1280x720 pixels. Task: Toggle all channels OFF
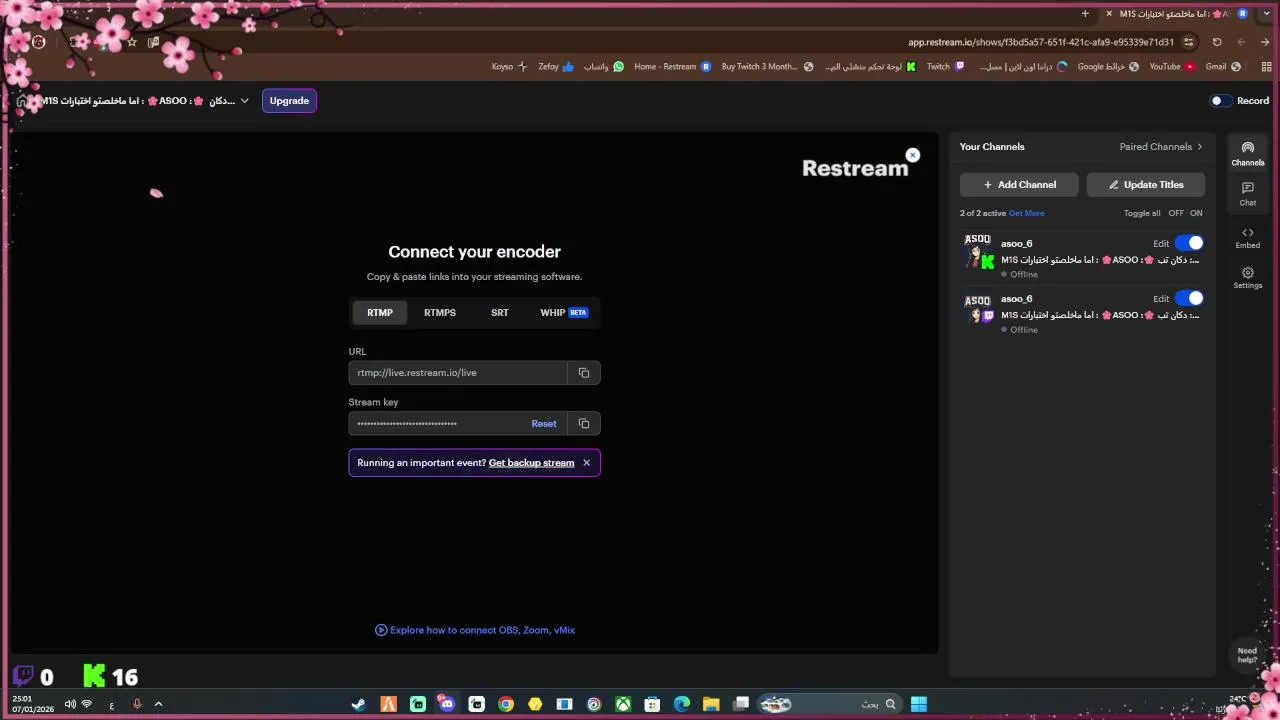(1176, 213)
